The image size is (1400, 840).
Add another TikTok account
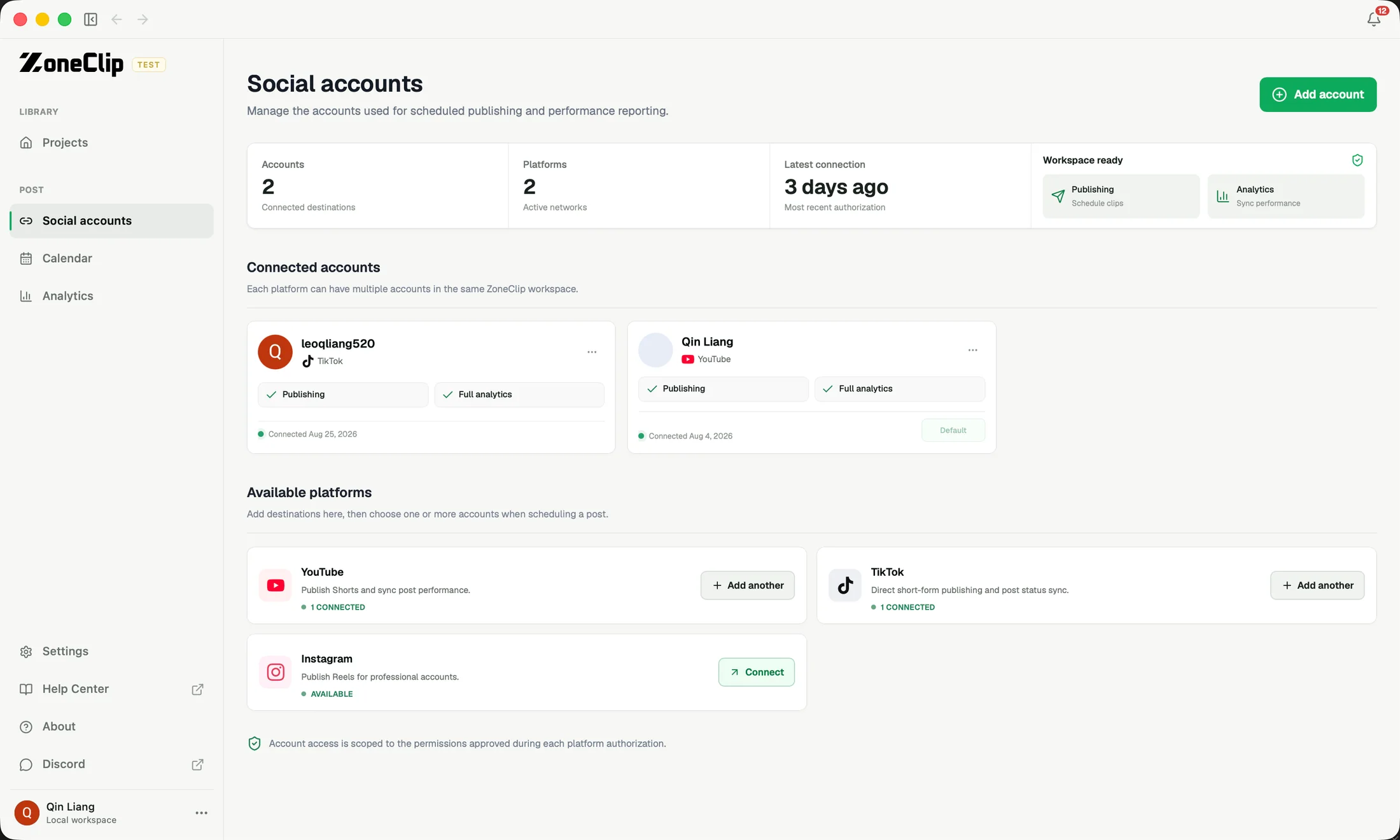click(x=1317, y=585)
